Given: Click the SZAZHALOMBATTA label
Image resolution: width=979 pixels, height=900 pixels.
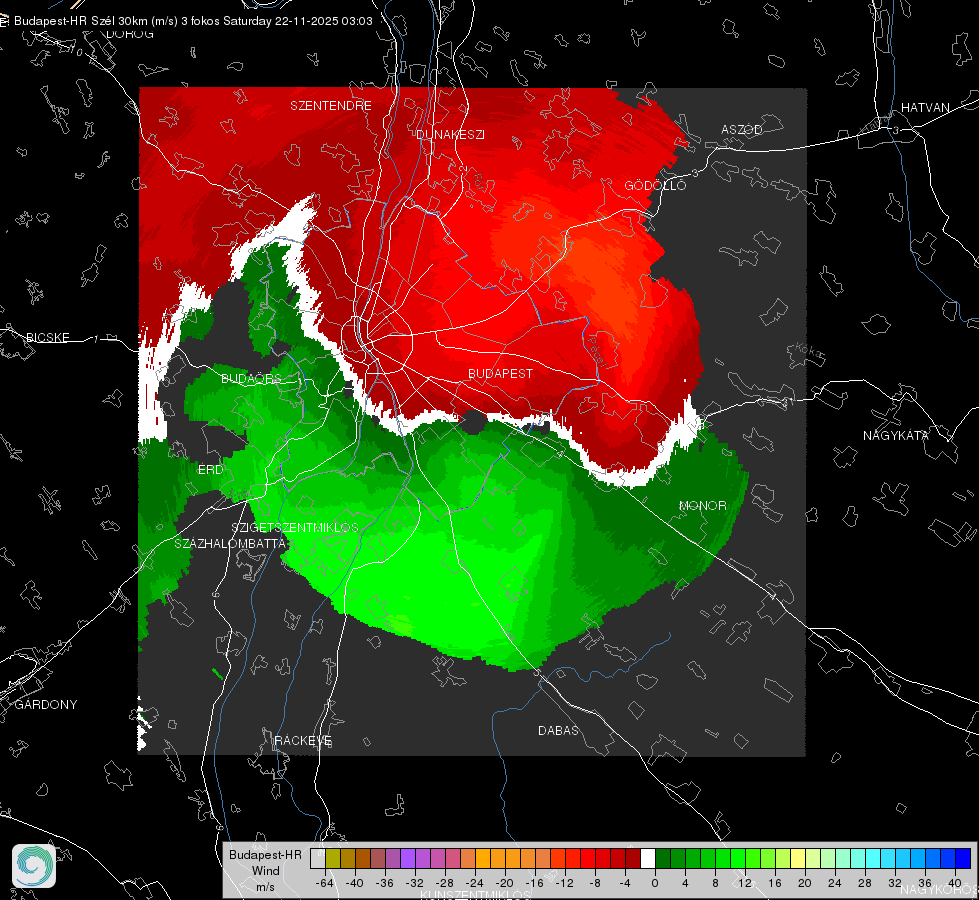Looking at the screenshot, I should [x=230, y=543].
